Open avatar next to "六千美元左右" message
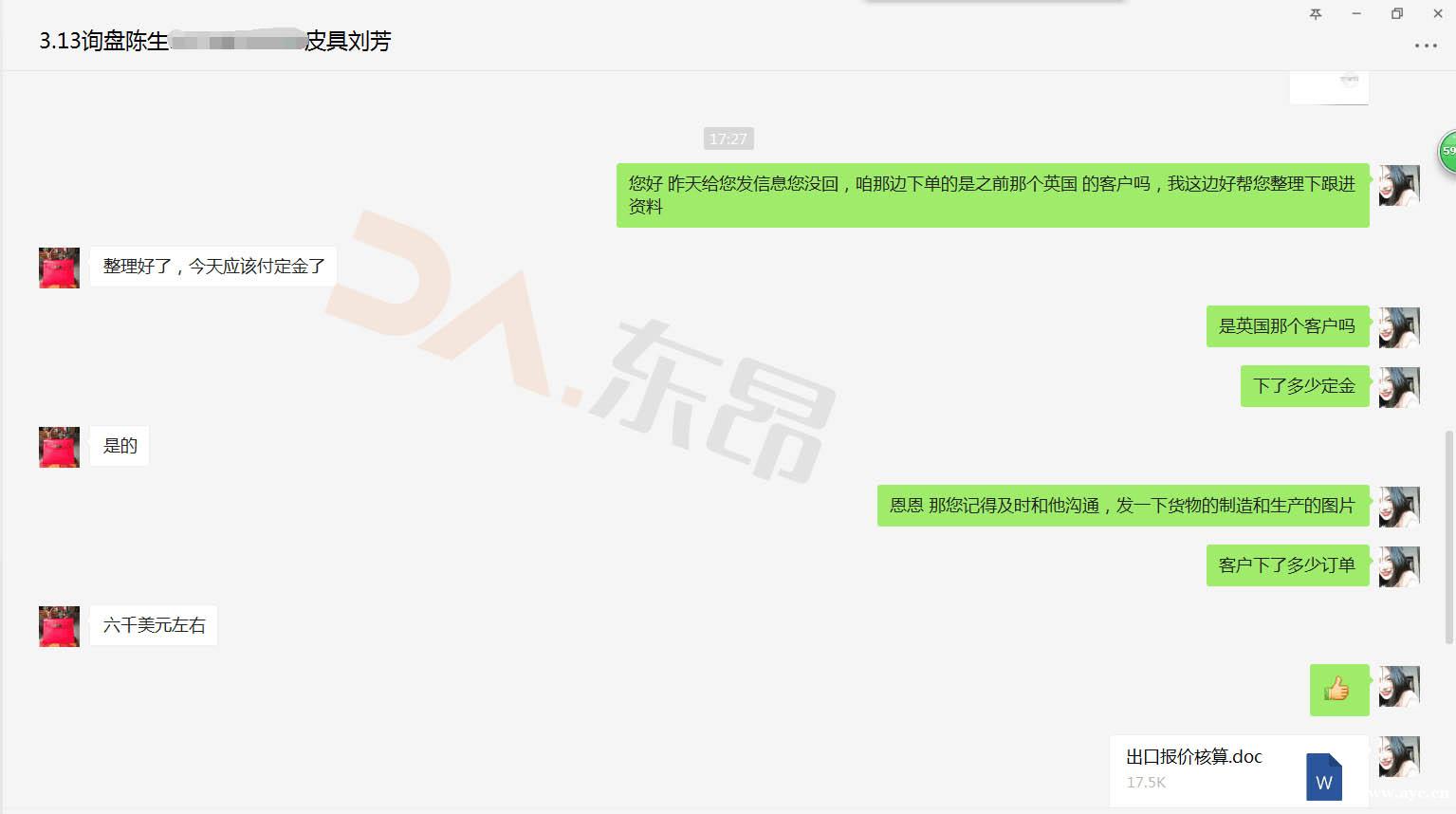 pos(59,626)
